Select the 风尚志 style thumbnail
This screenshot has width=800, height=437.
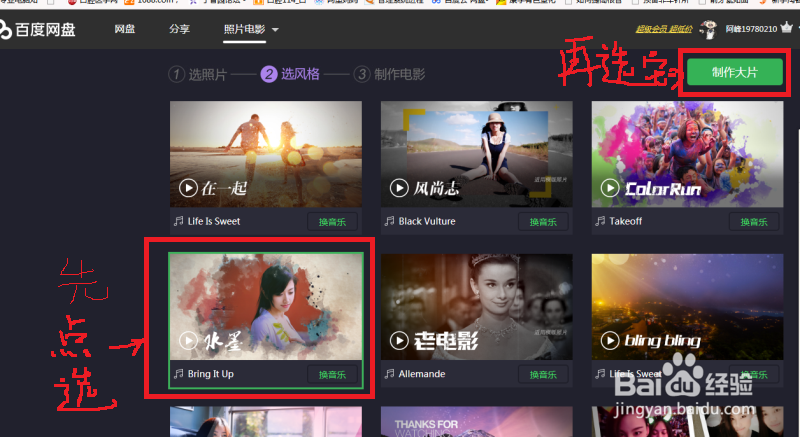[477, 154]
